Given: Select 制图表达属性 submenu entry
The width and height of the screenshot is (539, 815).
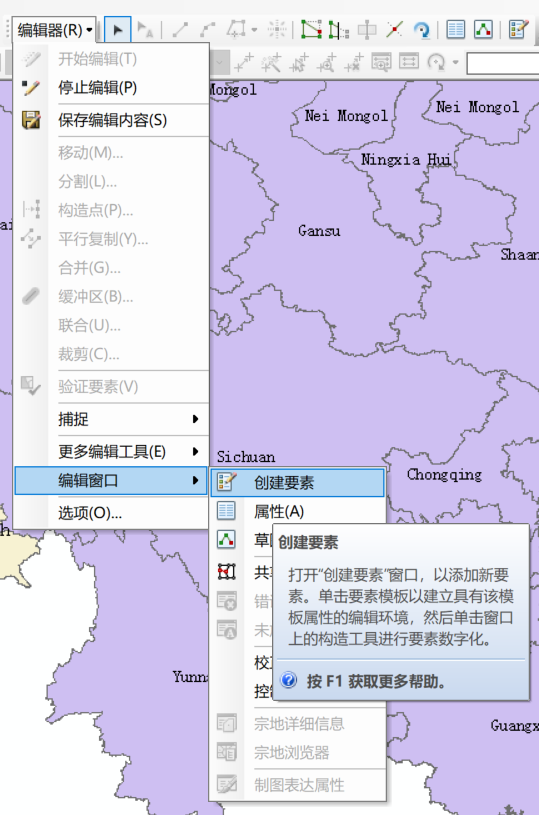Looking at the screenshot, I should 298,785.
